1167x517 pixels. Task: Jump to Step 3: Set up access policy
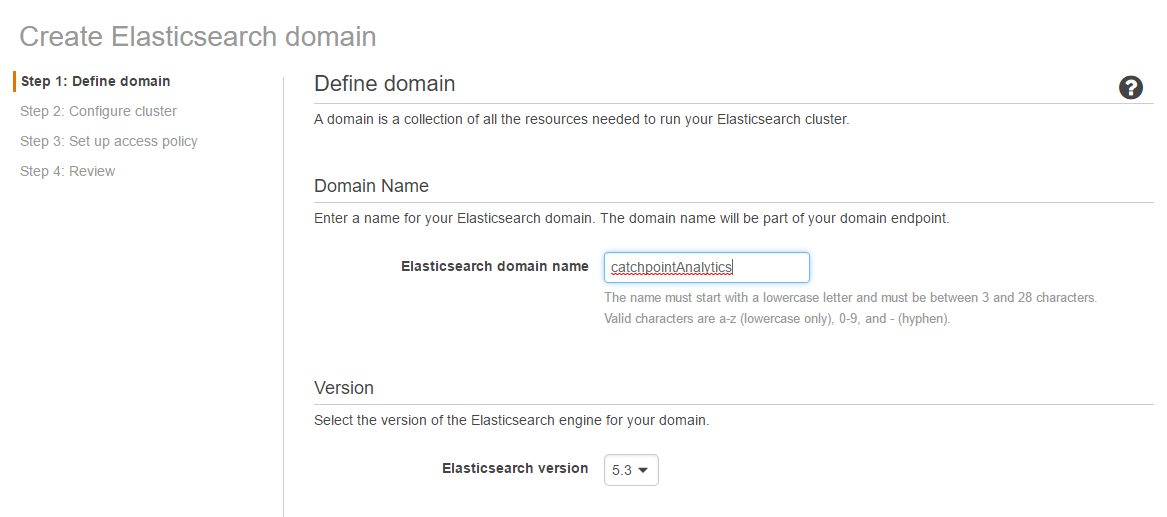pyautogui.click(x=109, y=141)
